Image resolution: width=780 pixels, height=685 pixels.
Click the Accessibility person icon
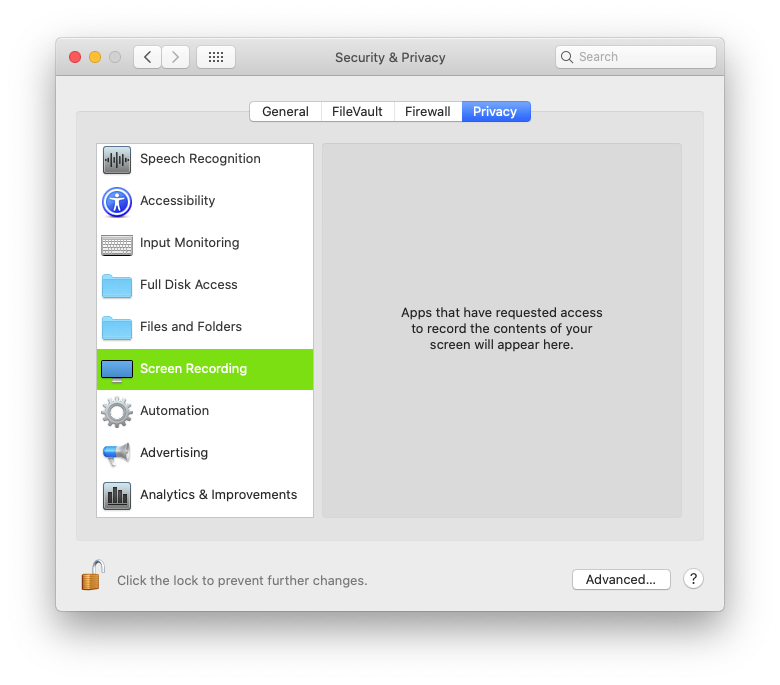[117, 202]
